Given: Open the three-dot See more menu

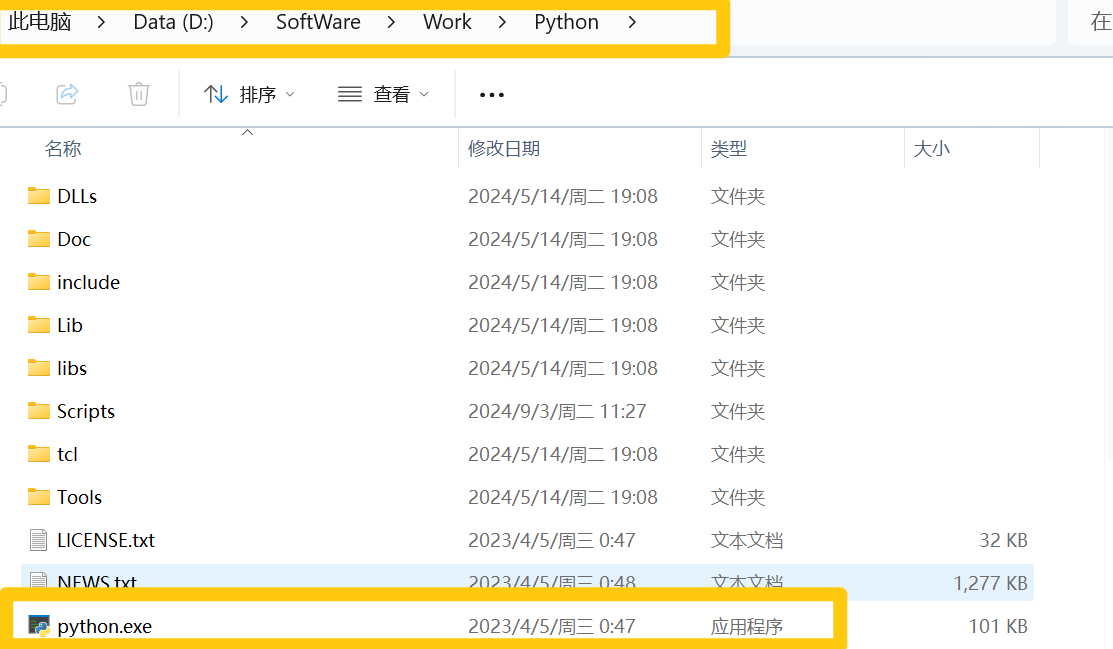Looking at the screenshot, I should click(x=492, y=94).
